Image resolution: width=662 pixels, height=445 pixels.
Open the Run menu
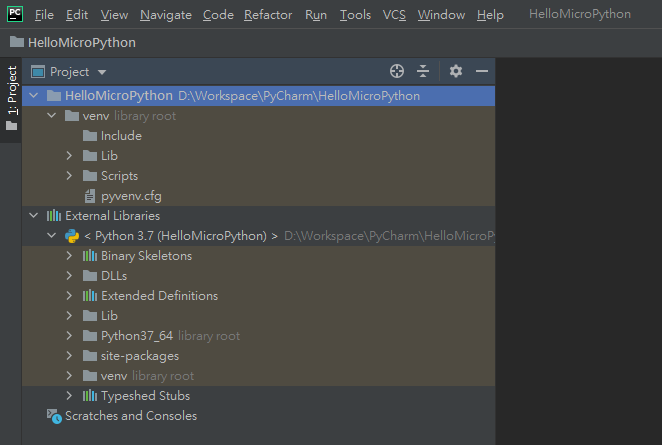[316, 15]
